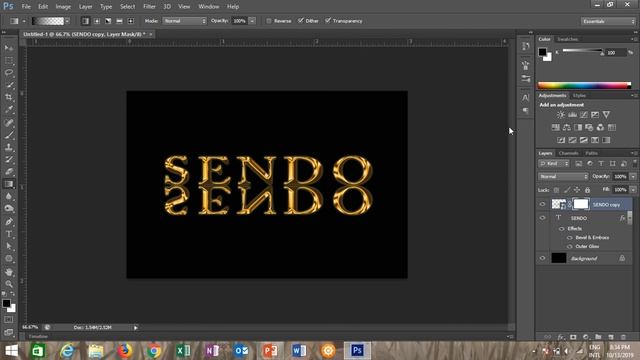Image resolution: width=640 pixels, height=360 pixels.
Task: Enable the Reverse checkbox
Action: pos(269,21)
